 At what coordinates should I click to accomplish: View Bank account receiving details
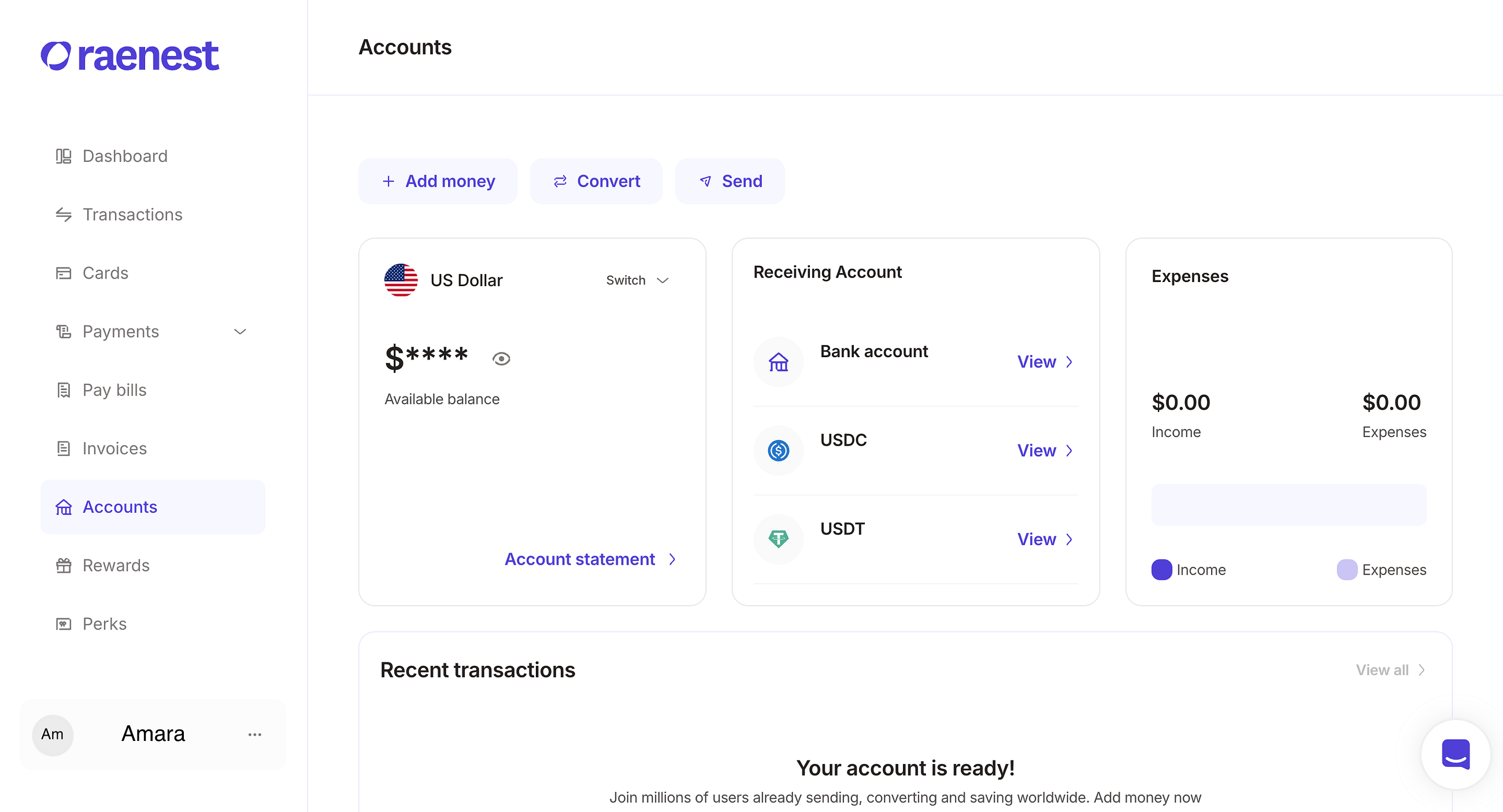coord(1045,362)
